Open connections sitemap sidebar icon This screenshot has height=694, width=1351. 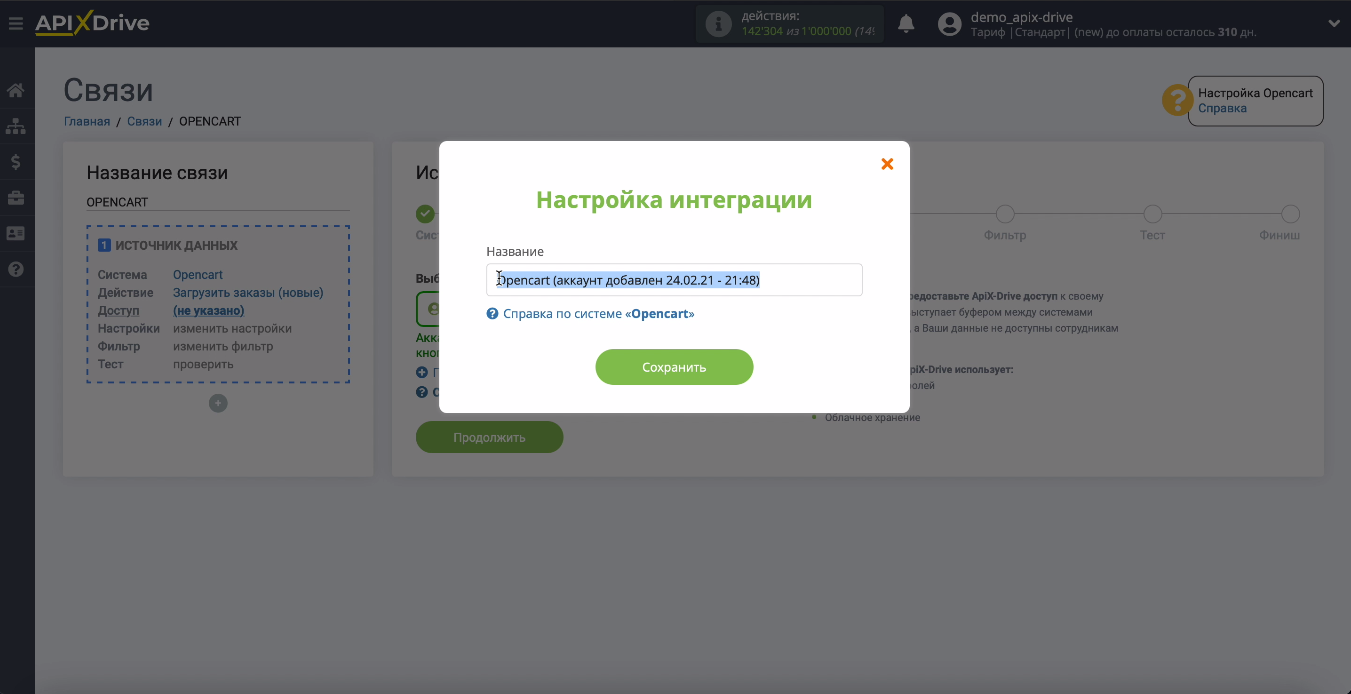16,126
